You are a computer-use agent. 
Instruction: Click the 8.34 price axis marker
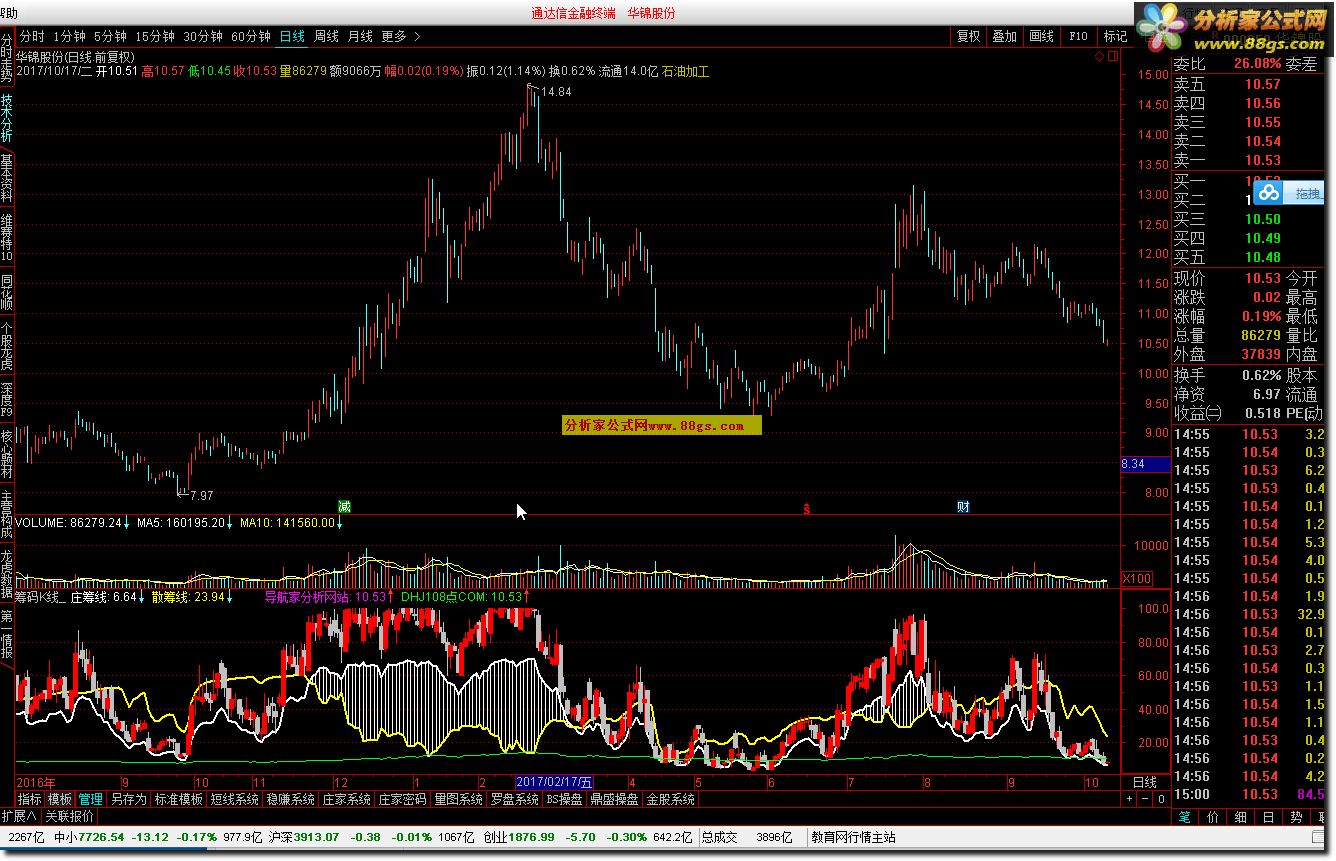pos(1145,464)
